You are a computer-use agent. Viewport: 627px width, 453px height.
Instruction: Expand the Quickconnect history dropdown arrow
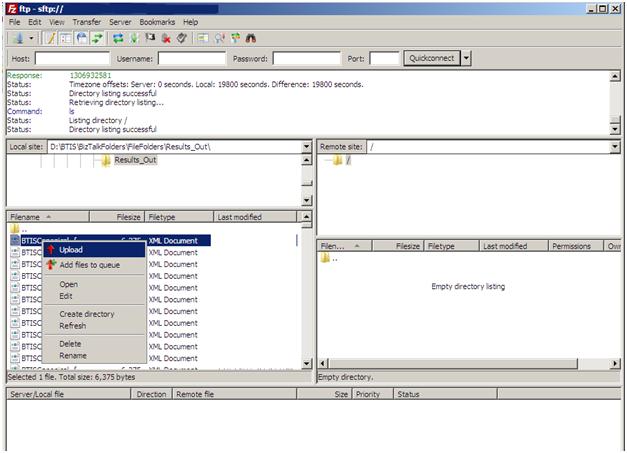click(x=466, y=58)
